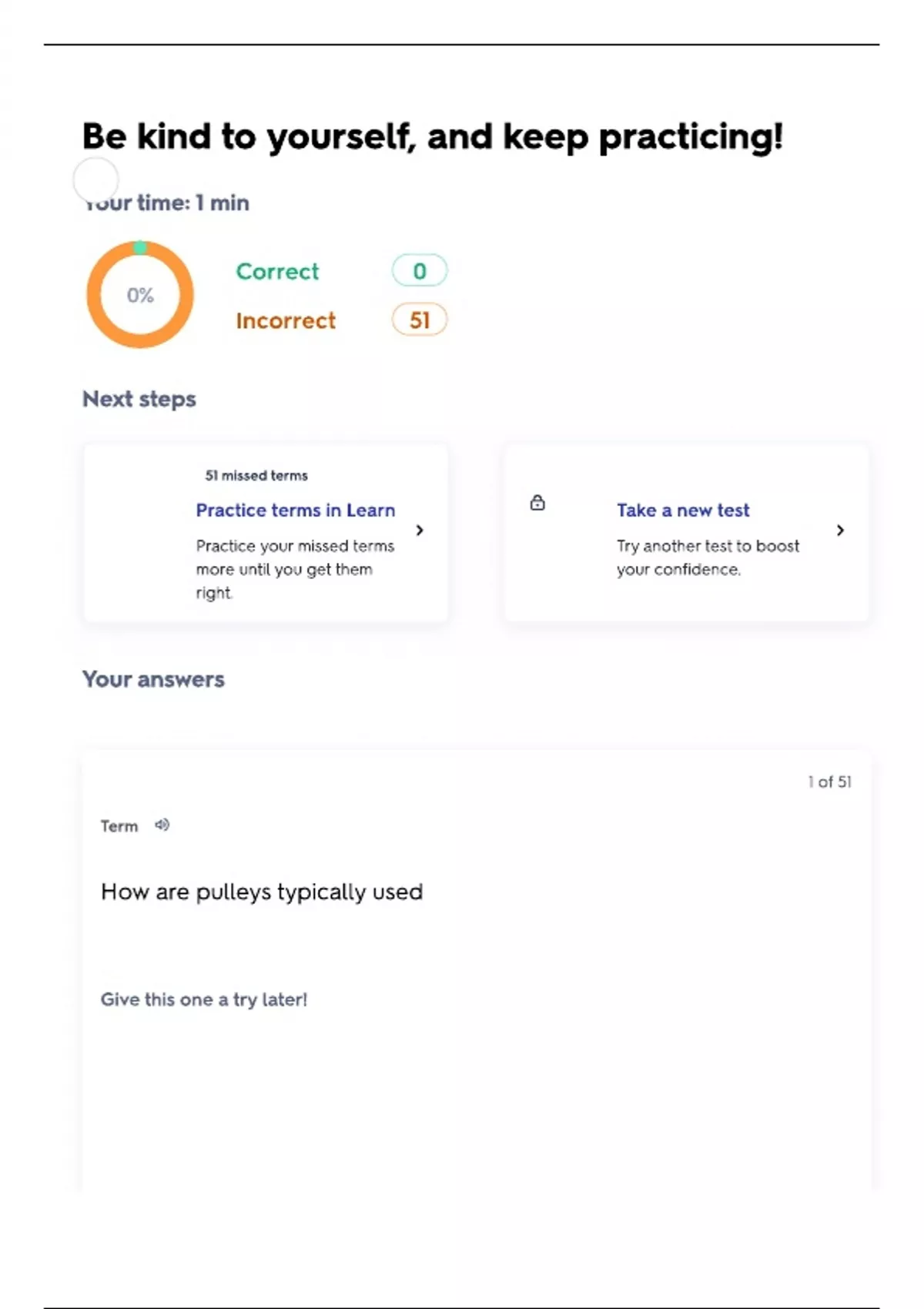Open Practice terms card with its chevron arrow
The width and height of the screenshot is (924, 1309).
click(420, 530)
